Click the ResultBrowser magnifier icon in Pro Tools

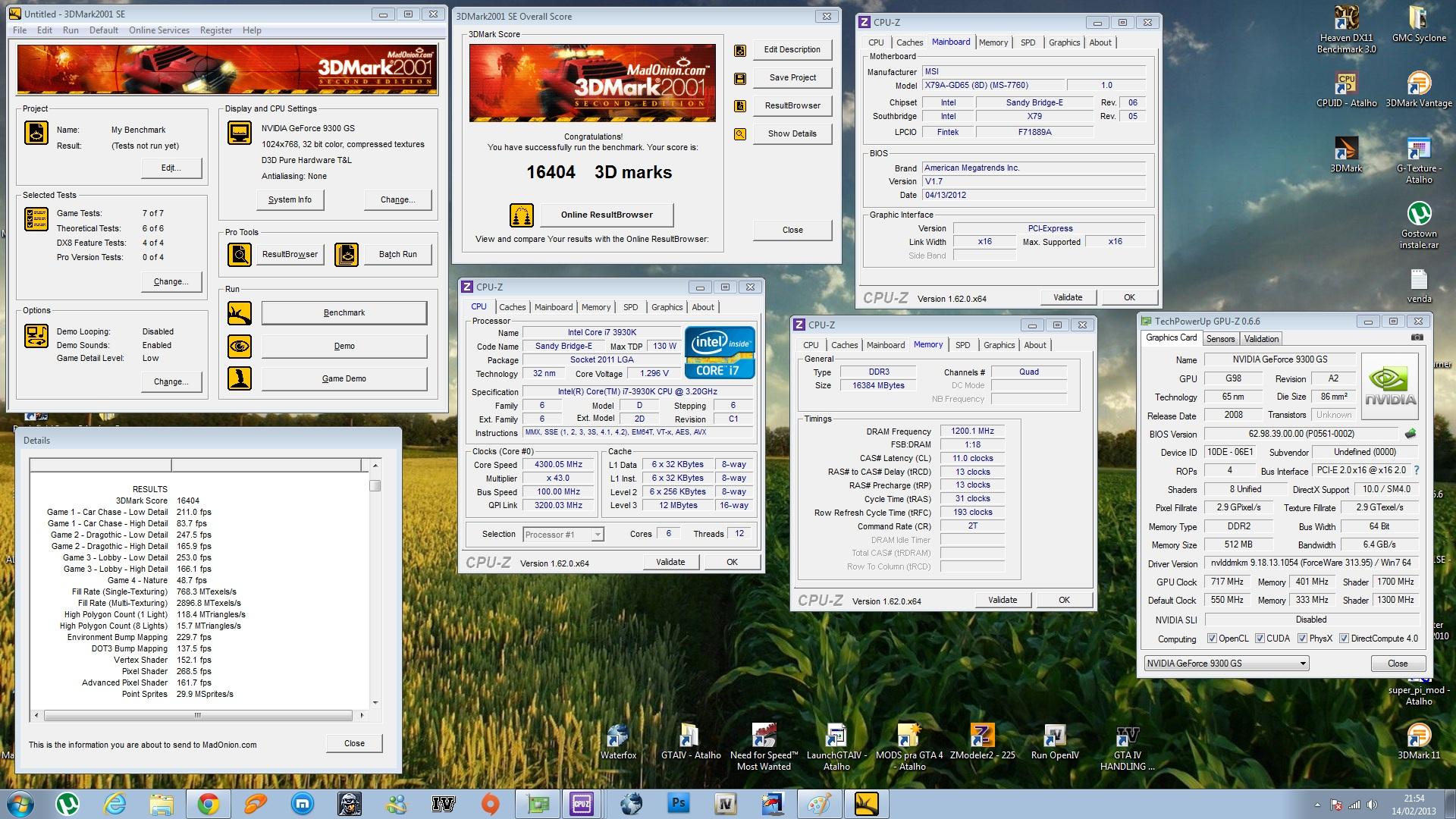tap(240, 255)
